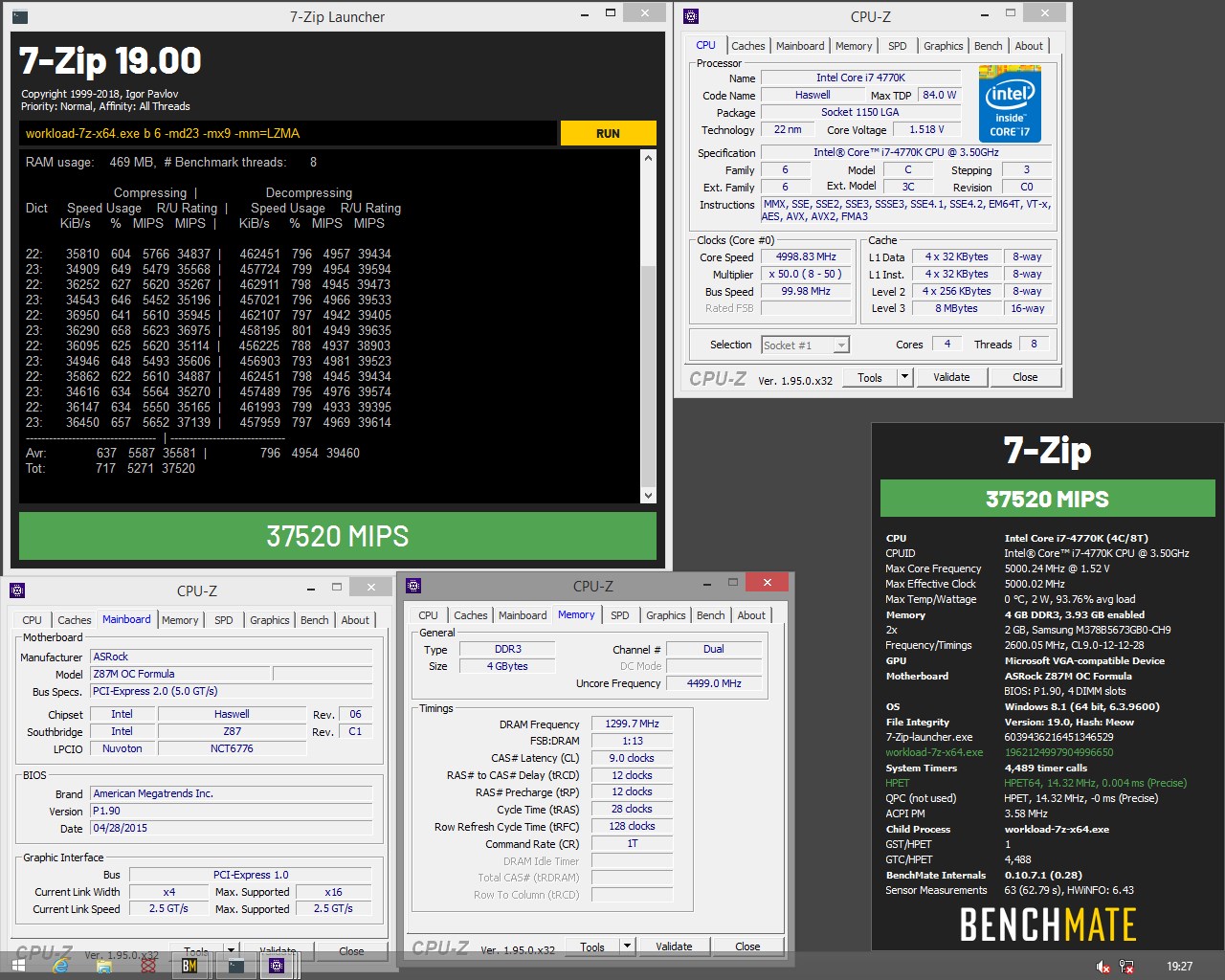Open Tools dropdown arrow in the Memory window
Screen dimensions: 1225x980
point(627,947)
